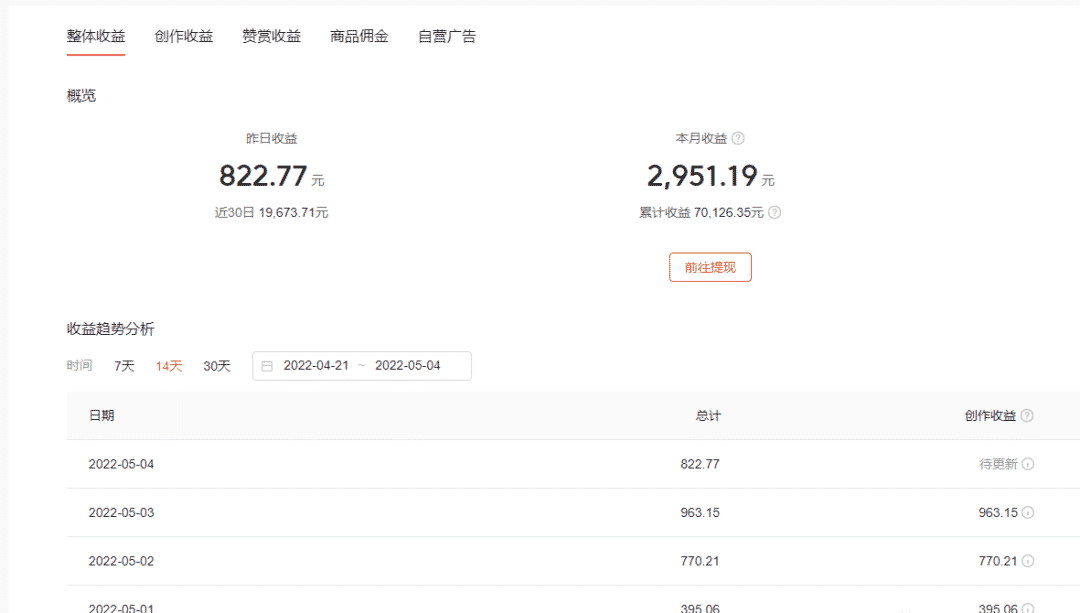Click the 概览 section heading

[81, 96]
